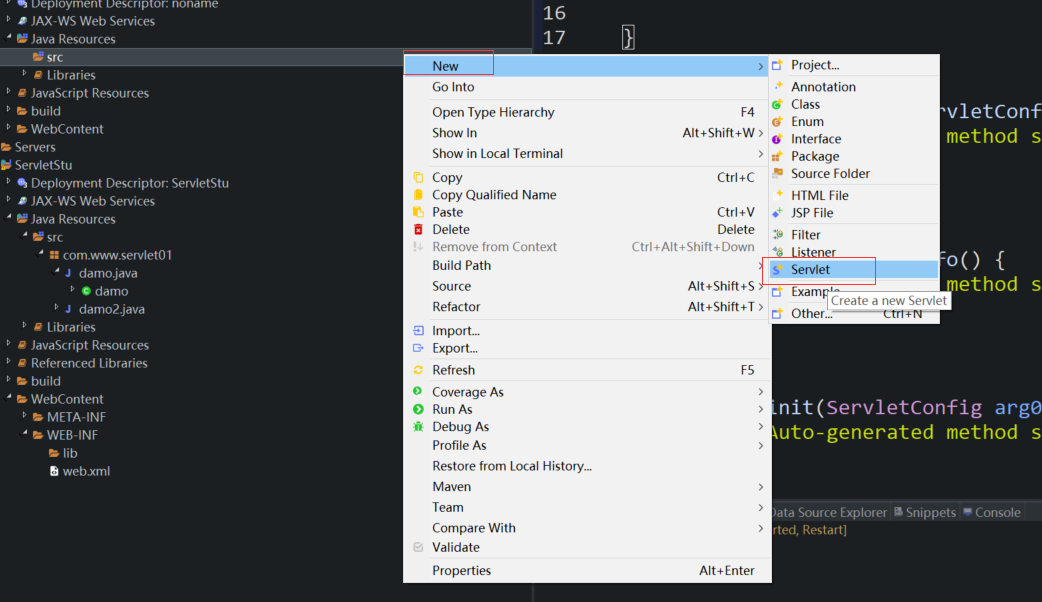Expand the Profile As submenu arrow
Viewport: 1042px width, 602px height.
click(760, 446)
